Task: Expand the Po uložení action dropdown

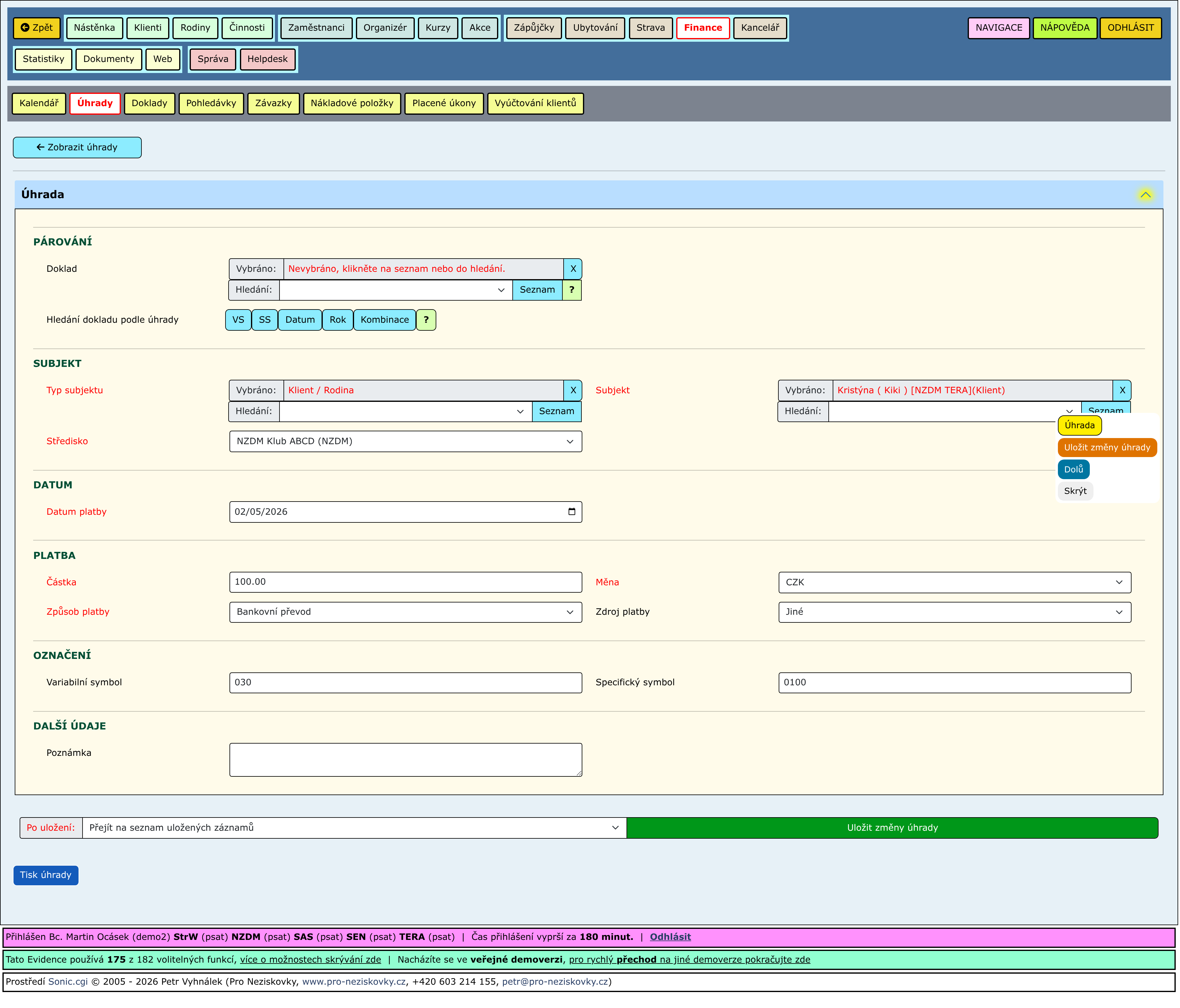Action: 353,827
